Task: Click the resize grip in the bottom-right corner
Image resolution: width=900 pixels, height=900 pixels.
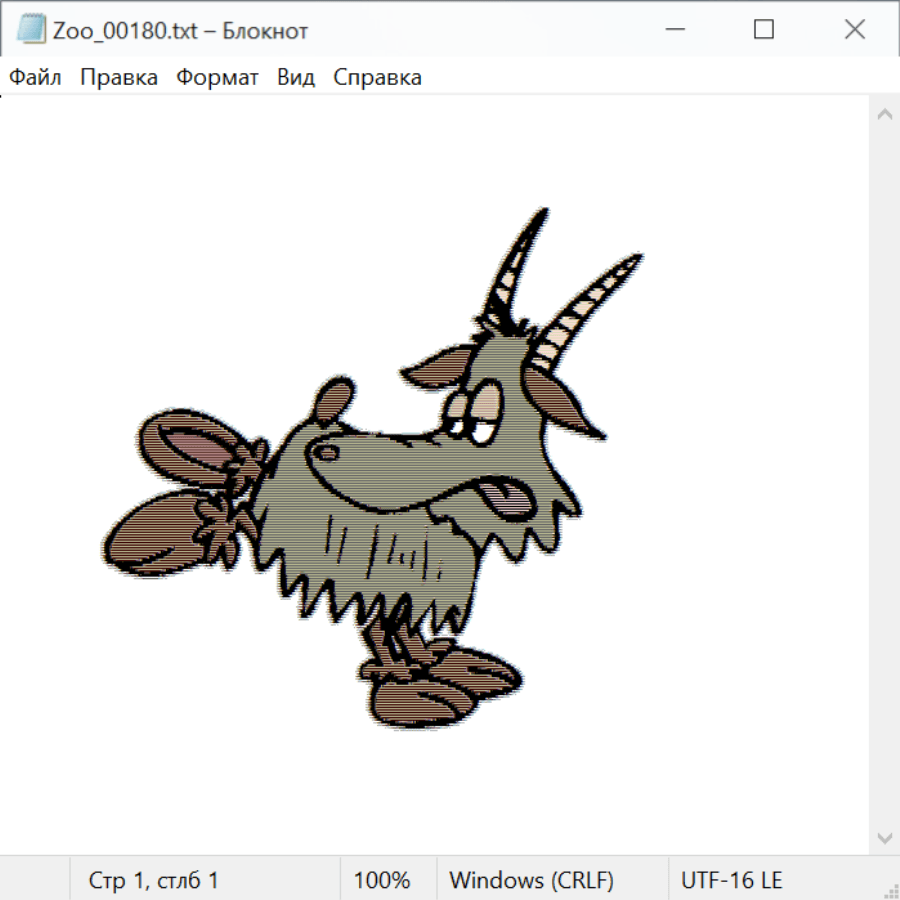Action: [890, 890]
